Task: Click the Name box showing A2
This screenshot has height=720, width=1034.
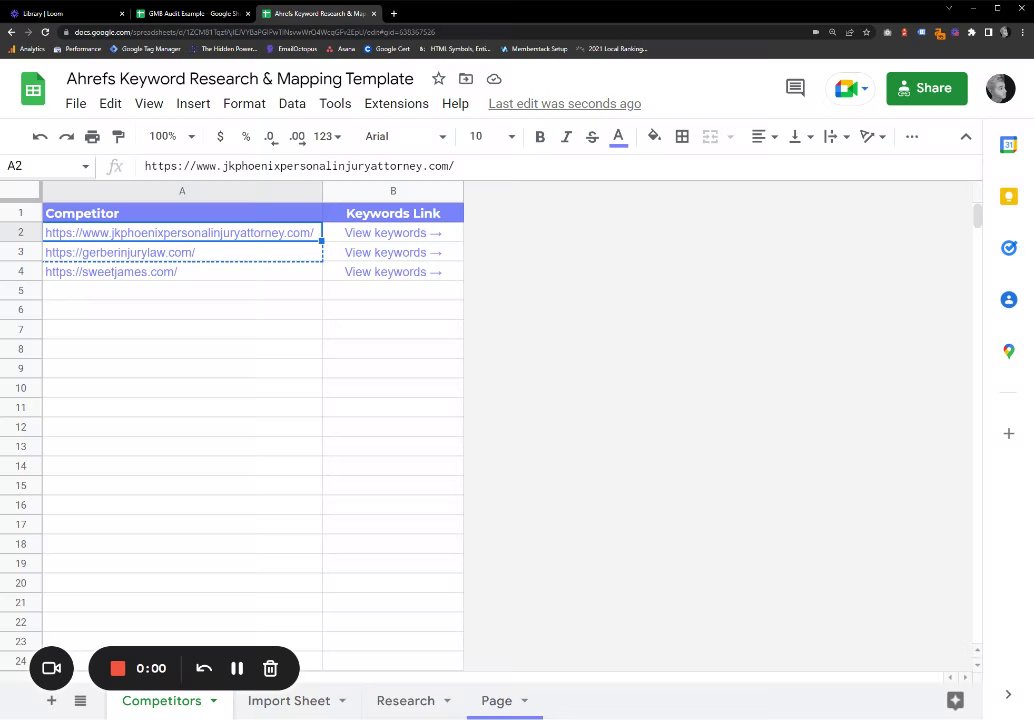Action: (x=47, y=166)
